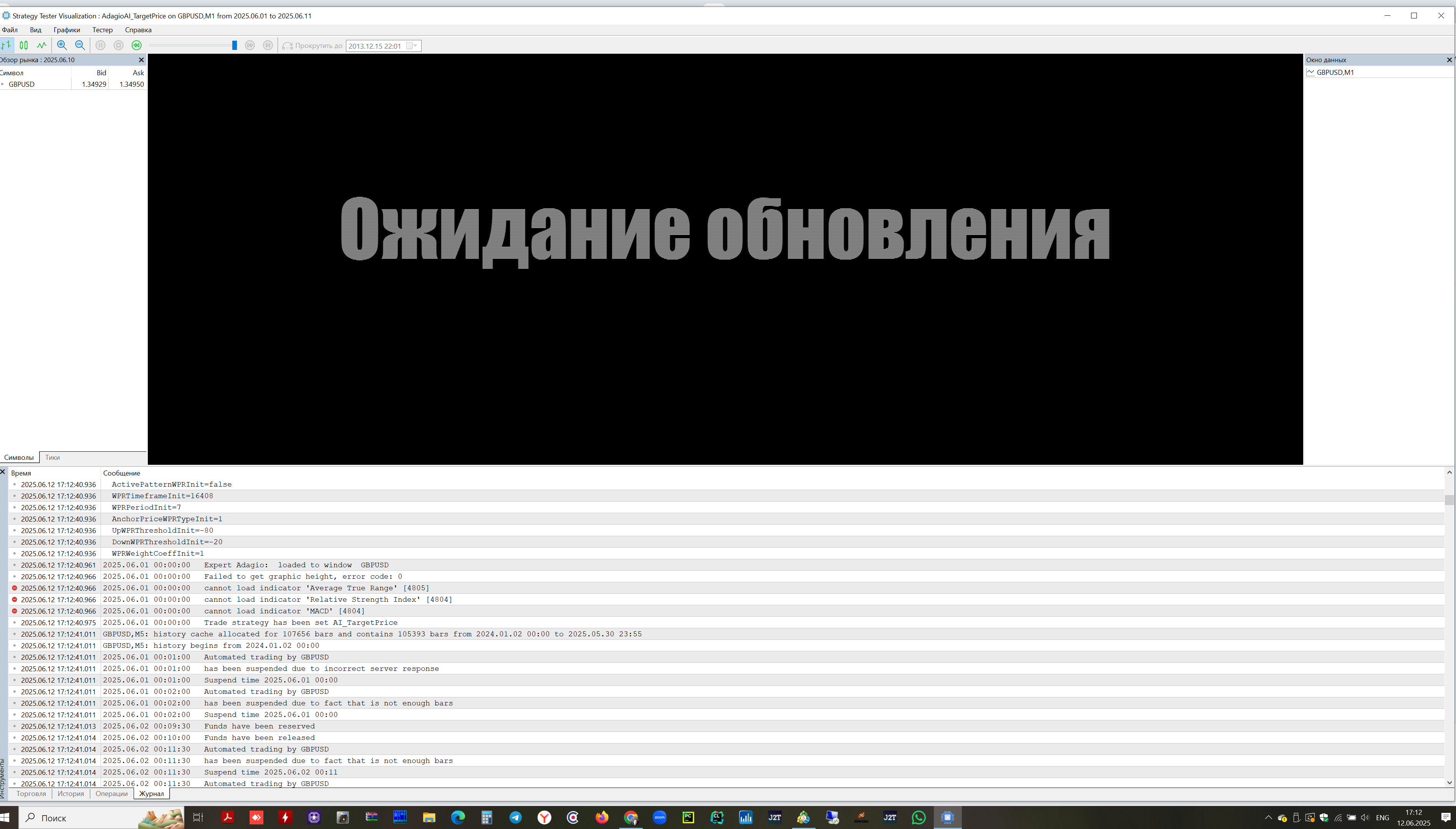Click the pause testing button

[100, 46]
